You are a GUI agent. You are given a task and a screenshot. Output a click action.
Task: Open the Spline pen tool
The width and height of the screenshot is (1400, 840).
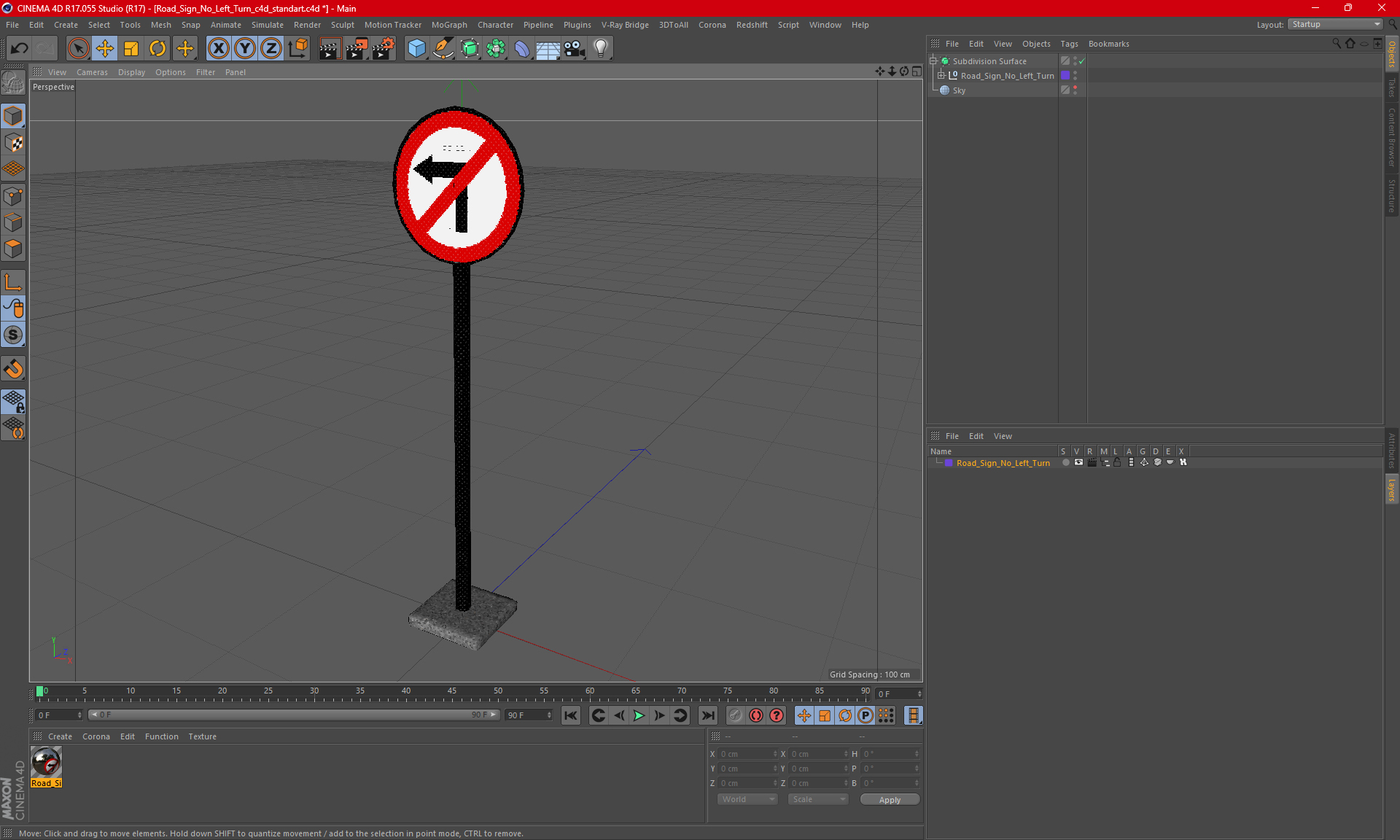[x=443, y=49]
